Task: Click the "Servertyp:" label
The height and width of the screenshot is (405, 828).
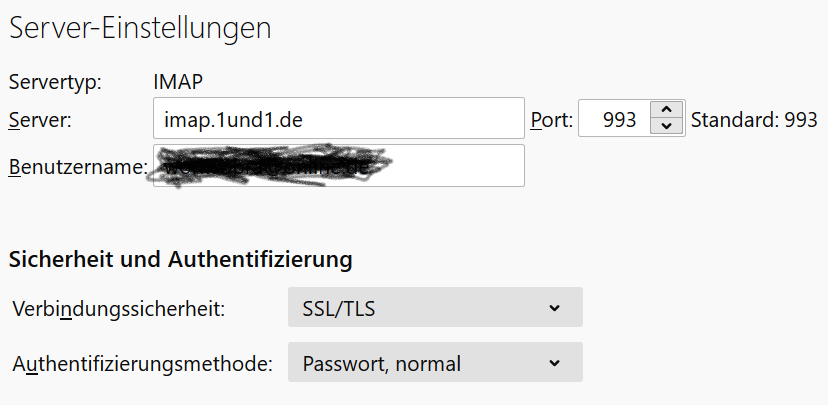Action: click(x=62, y=81)
